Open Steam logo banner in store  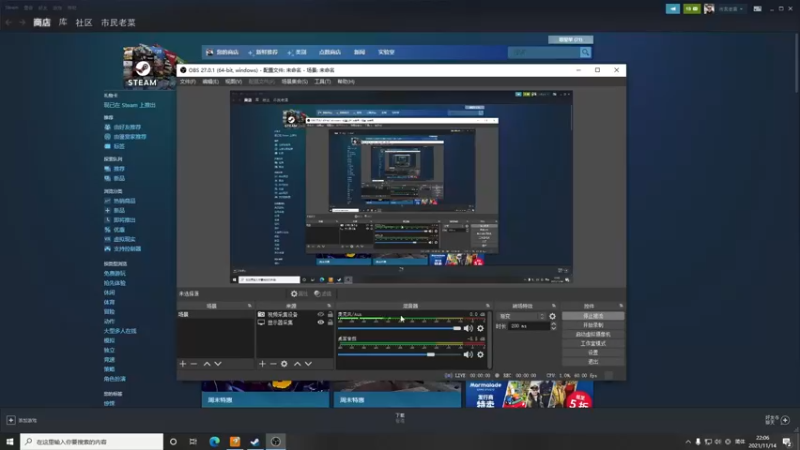click(148, 66)
